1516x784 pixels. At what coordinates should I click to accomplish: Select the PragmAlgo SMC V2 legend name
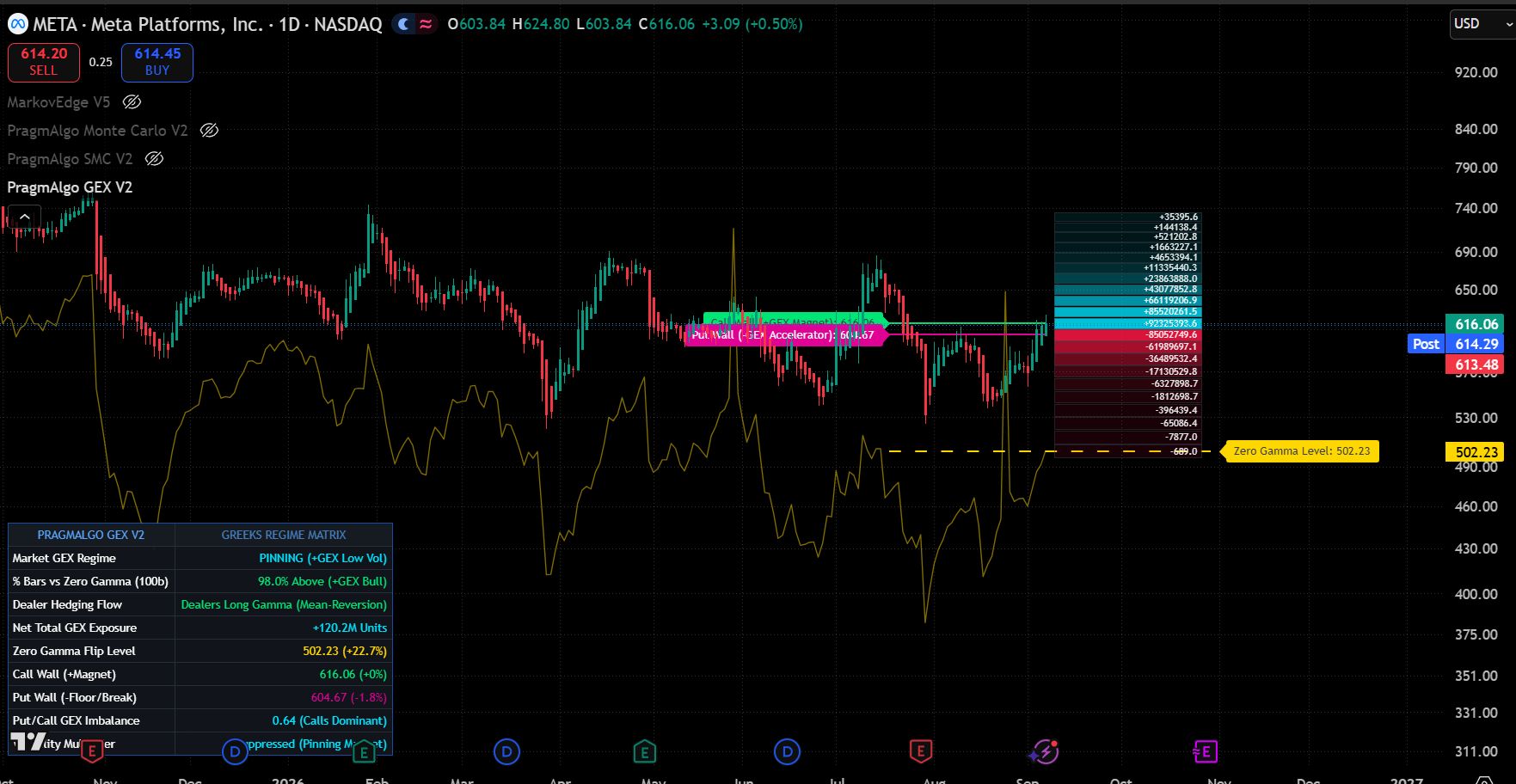pos(70,159)
